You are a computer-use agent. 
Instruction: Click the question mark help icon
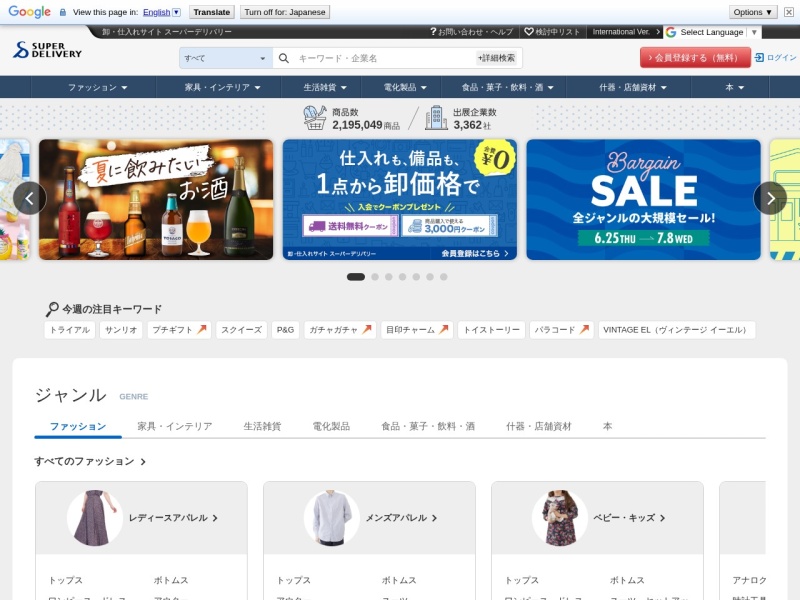[433, 32]
